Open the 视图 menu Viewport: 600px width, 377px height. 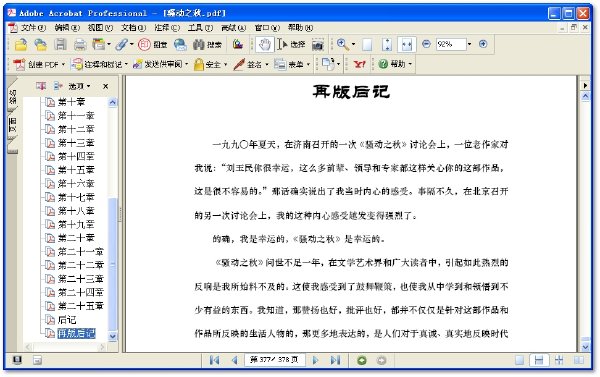pos(100,28)
